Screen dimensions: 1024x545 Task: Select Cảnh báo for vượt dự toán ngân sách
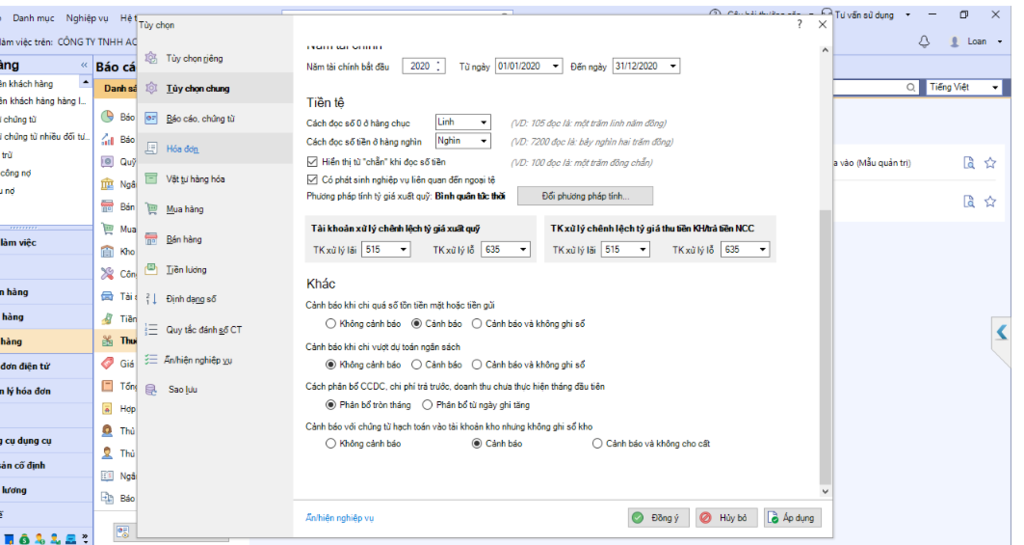point(417,365)
